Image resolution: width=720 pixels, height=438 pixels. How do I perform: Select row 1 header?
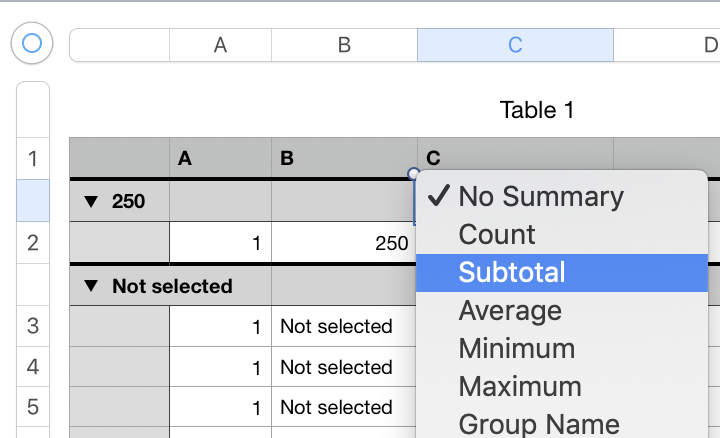[x=33, y=158]
